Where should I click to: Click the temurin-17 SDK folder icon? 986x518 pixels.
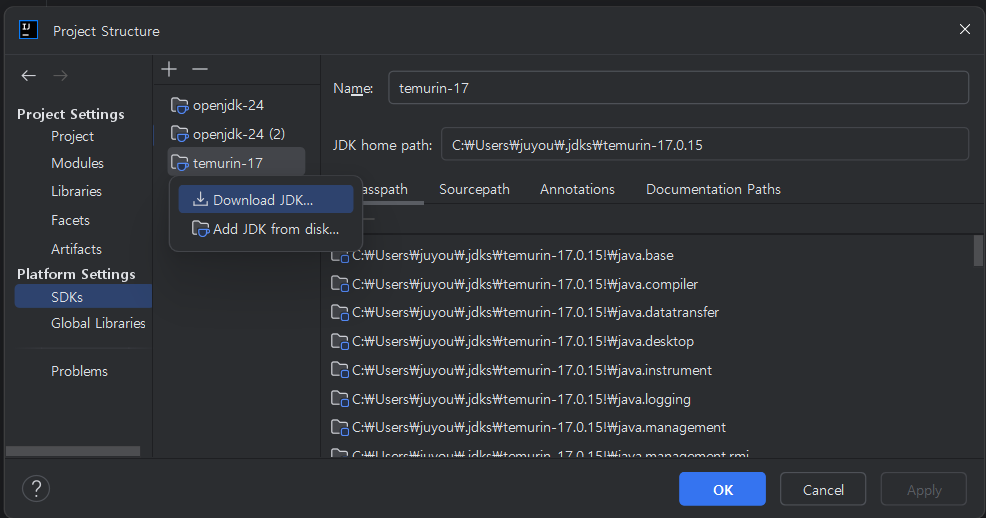(x=180, y=163)
